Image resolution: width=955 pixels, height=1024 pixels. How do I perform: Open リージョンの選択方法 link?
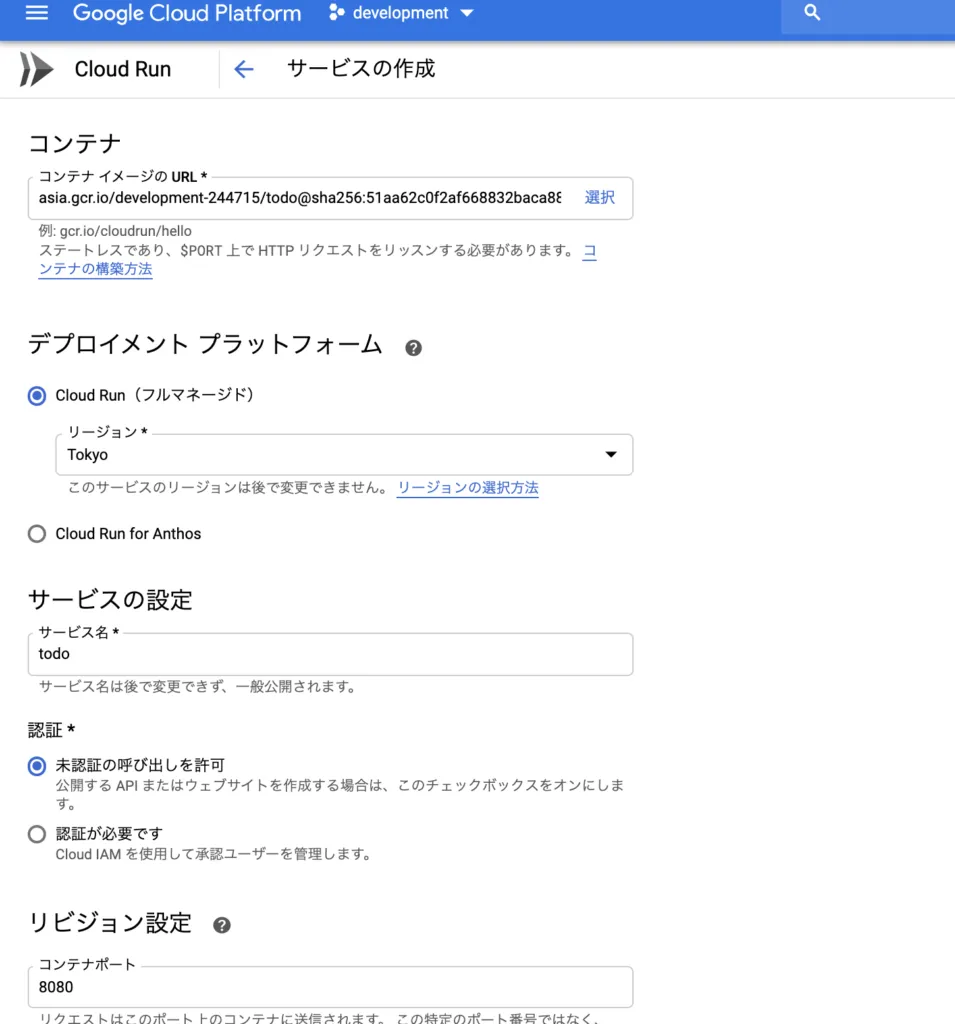468,488
